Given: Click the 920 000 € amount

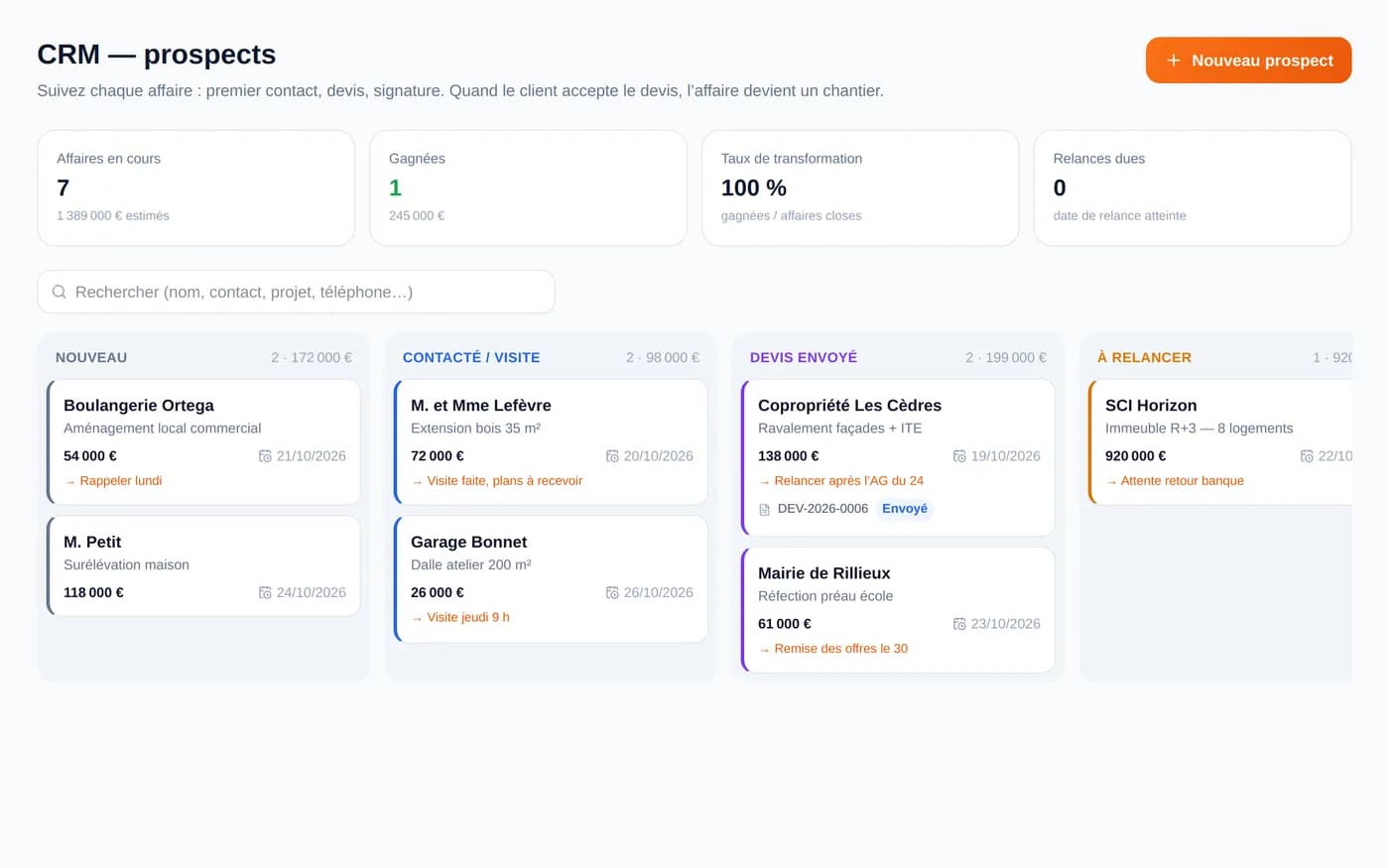Looking at the screenshot, I should (1136, 456).
